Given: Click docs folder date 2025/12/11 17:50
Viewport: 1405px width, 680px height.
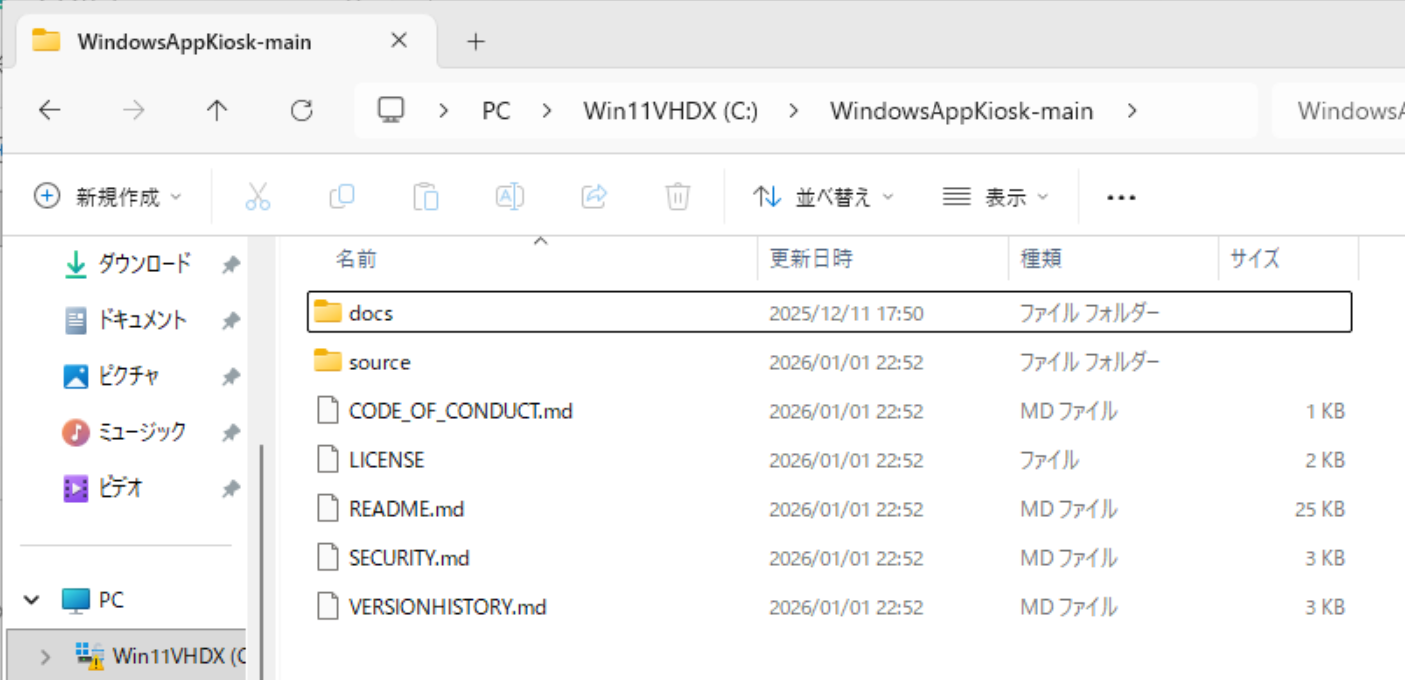Looking at the screenshot, I should point(846,313).
